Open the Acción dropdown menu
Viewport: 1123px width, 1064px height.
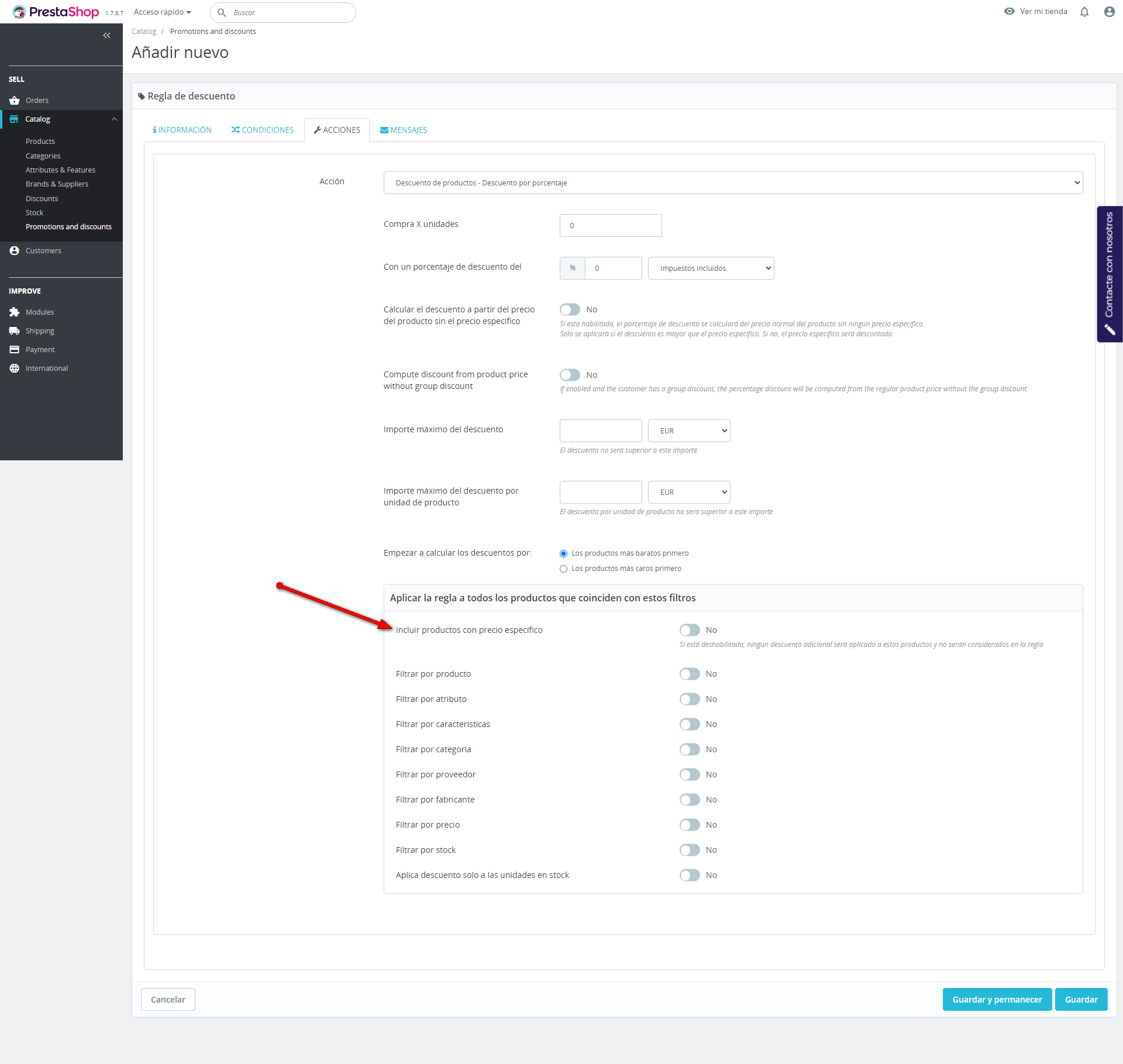(732, 183)
